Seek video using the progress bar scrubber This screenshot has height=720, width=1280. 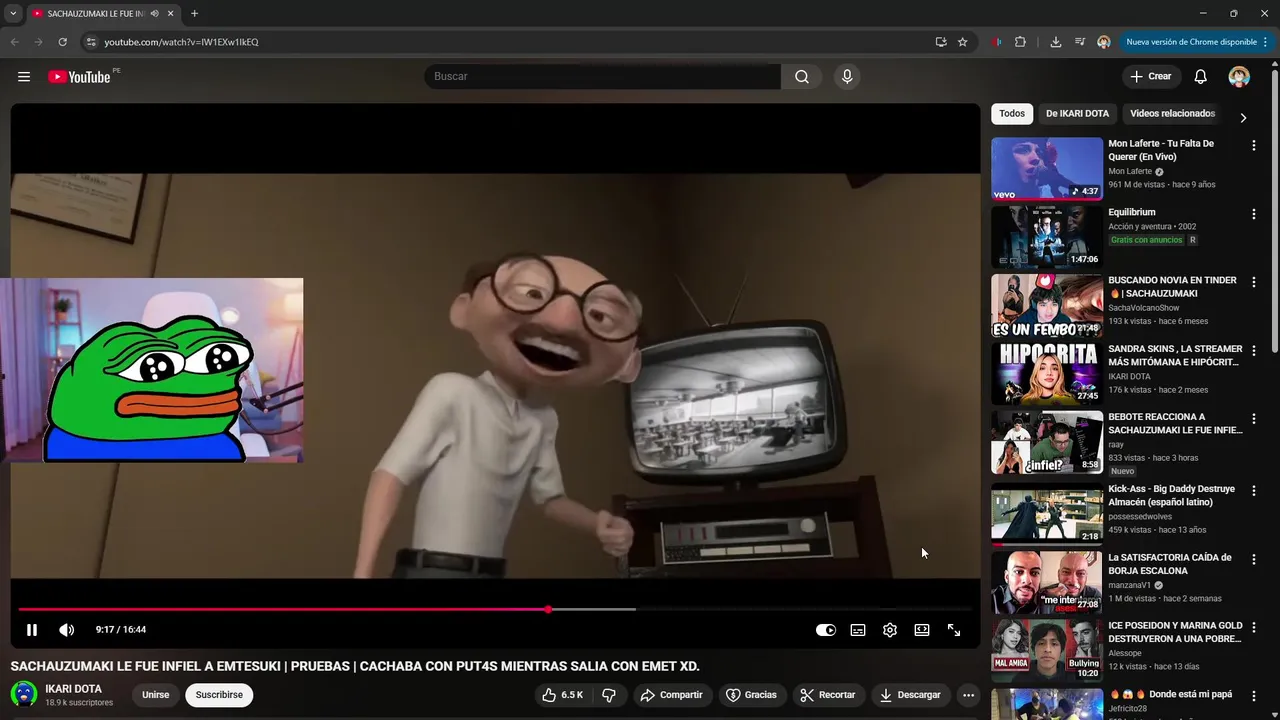coord(548,609)
